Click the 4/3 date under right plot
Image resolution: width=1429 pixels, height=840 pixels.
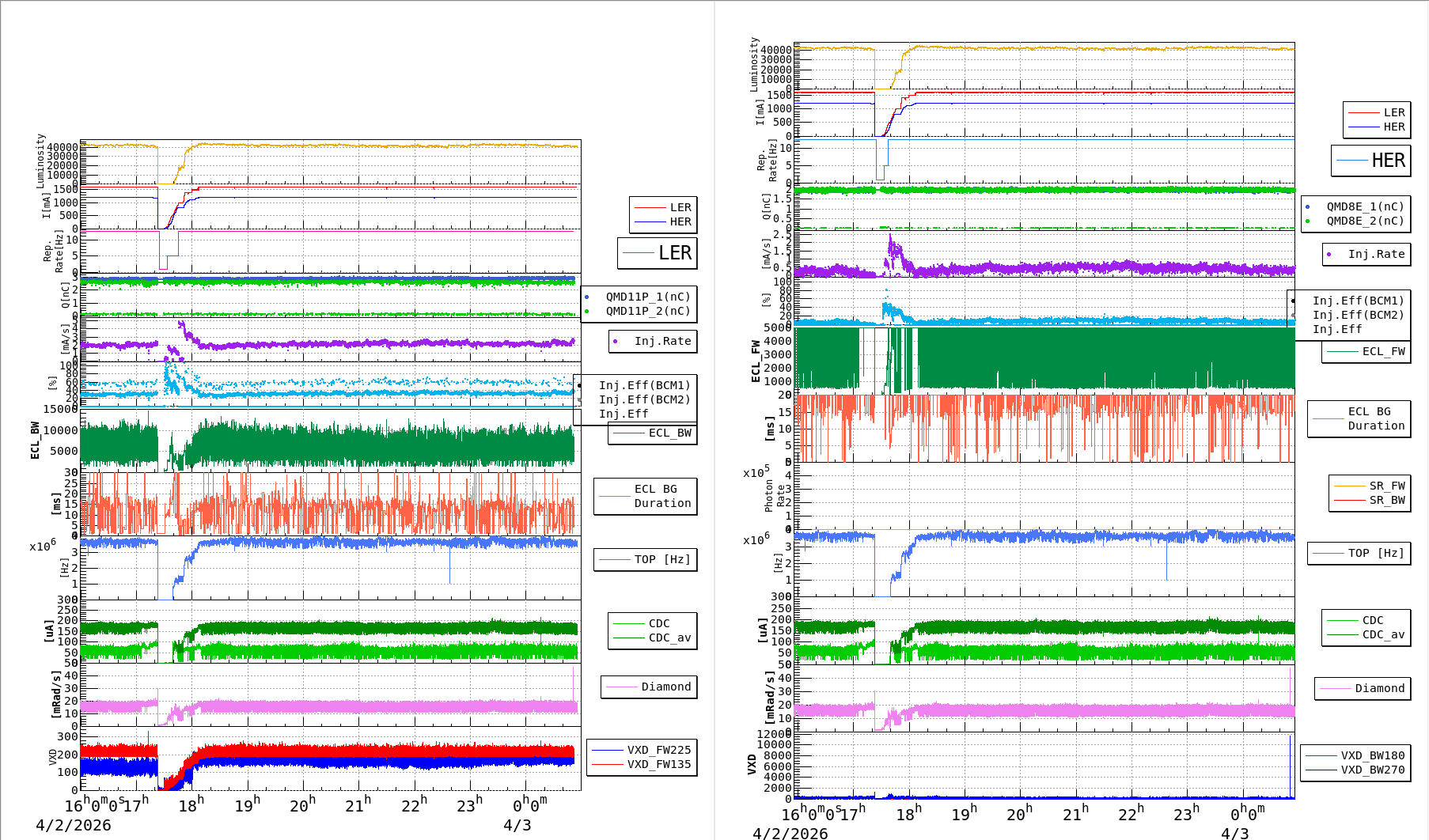(x=1234, y=834)
